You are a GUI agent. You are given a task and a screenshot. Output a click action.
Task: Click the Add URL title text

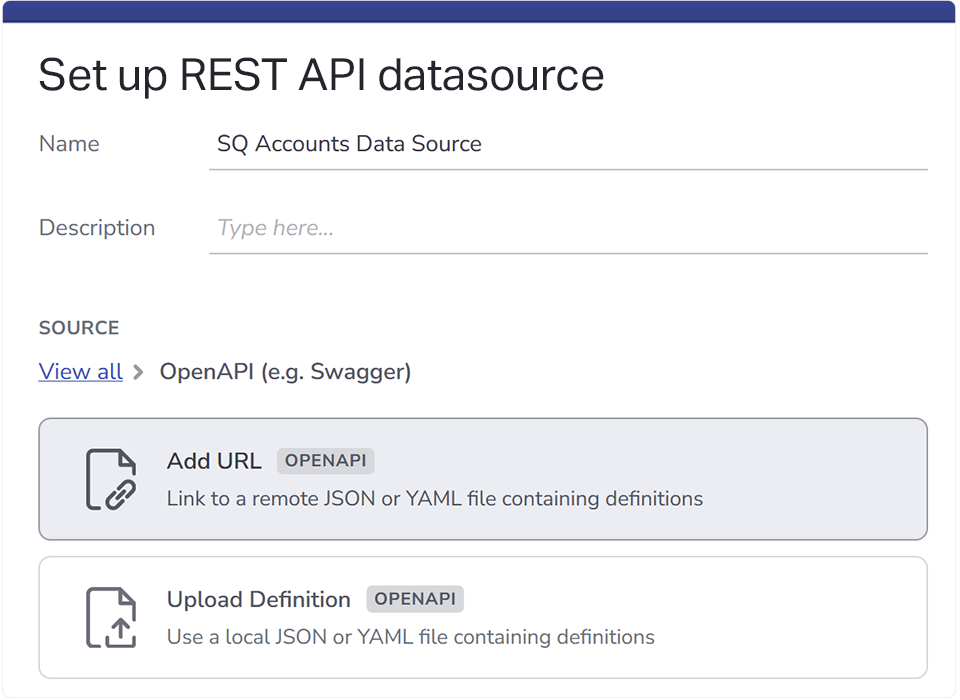point(214,461)
